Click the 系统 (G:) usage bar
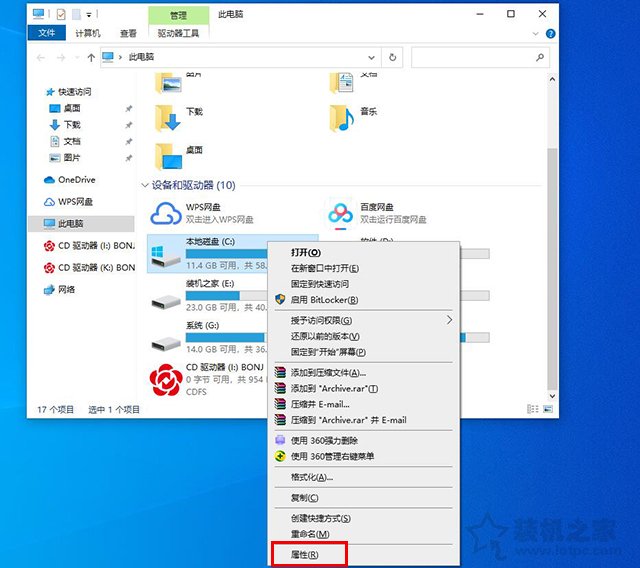Image resolution: width=640 pixels, height=568 pixels. point(227,337)
